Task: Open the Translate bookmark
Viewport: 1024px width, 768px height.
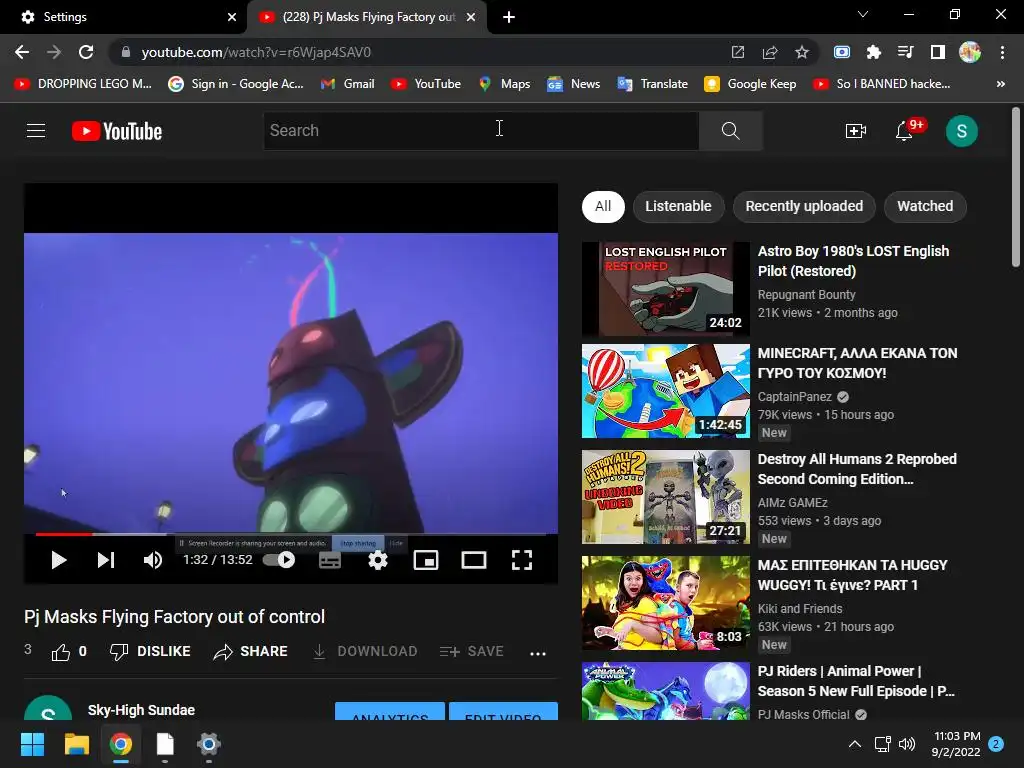Action: pos(652,84)
